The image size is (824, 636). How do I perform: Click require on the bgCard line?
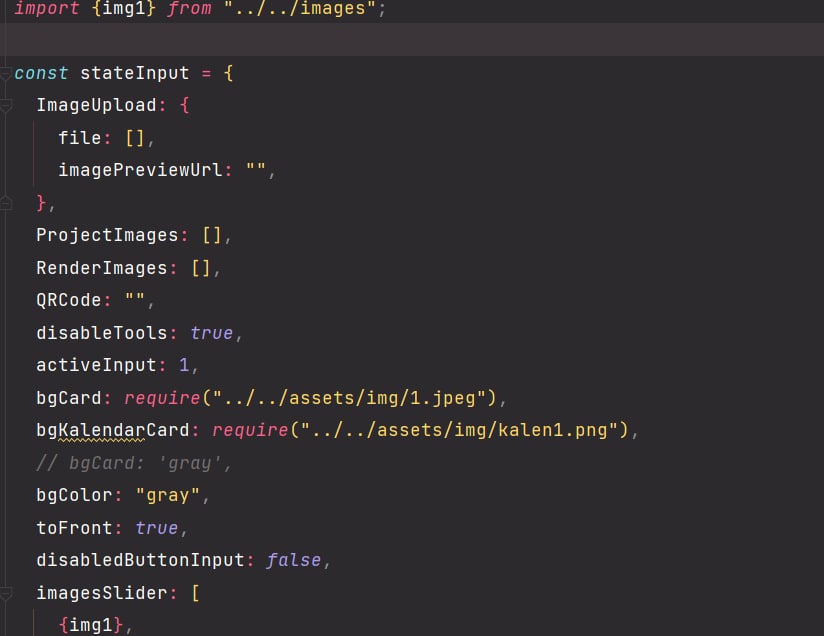(x=162, y=398)
